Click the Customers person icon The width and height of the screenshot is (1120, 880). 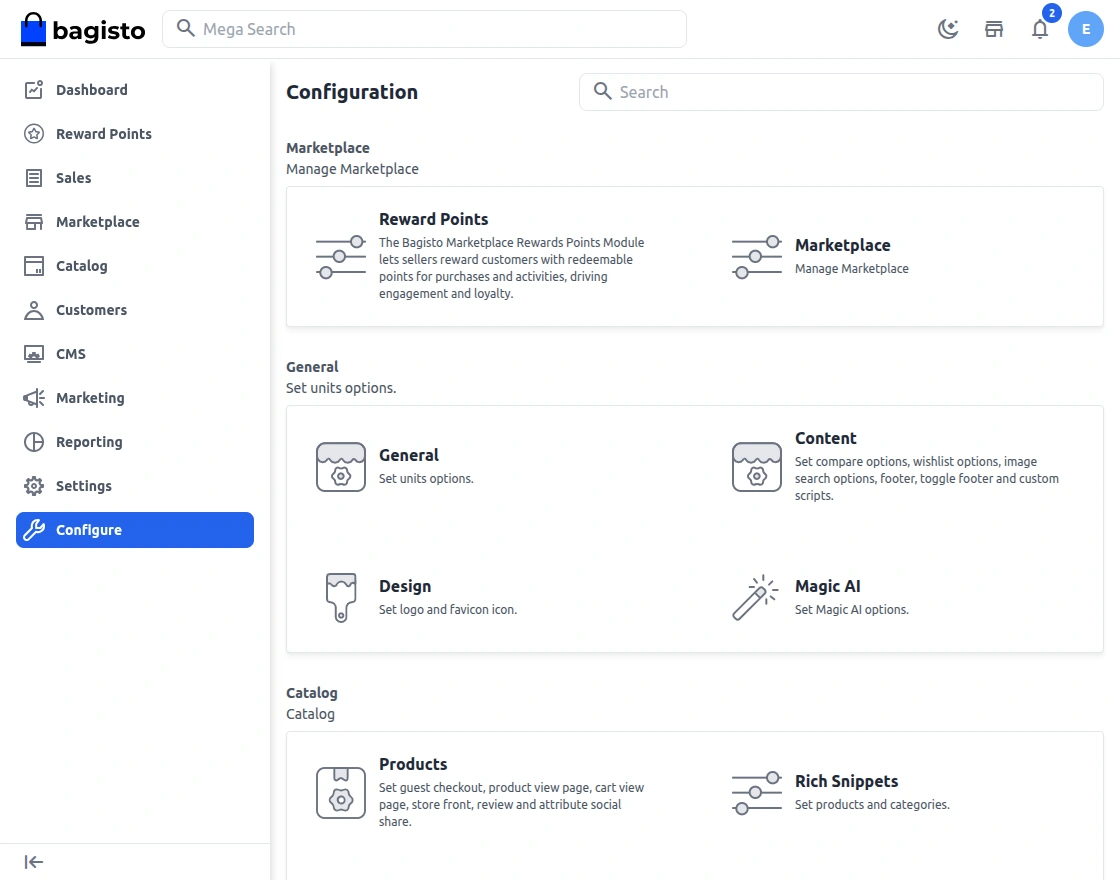(34, 310)
